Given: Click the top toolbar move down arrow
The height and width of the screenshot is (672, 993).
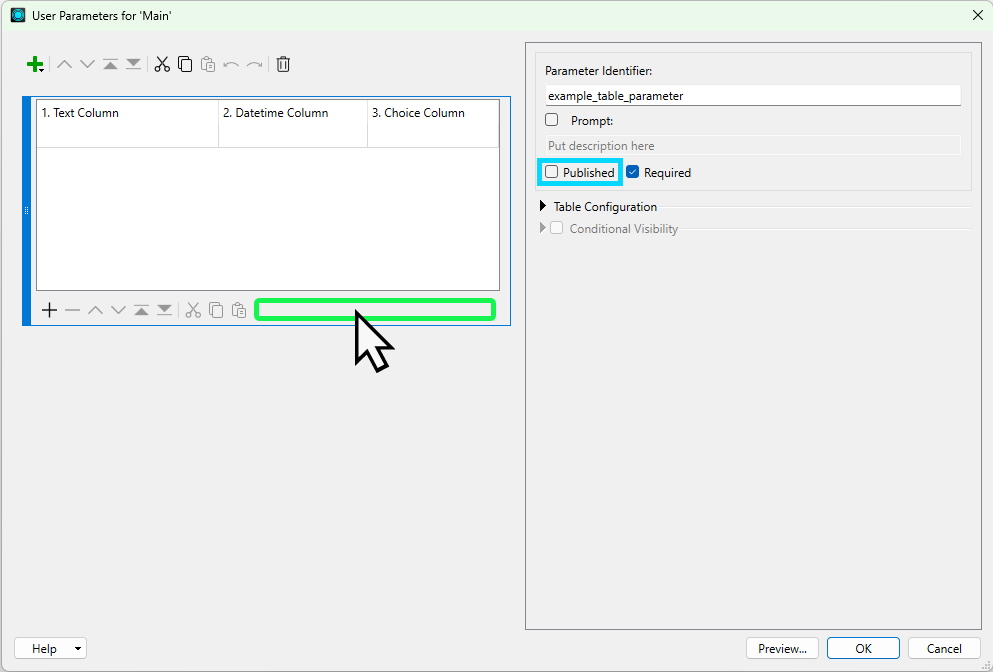Looking at the screenshot, I should point(87,65).
